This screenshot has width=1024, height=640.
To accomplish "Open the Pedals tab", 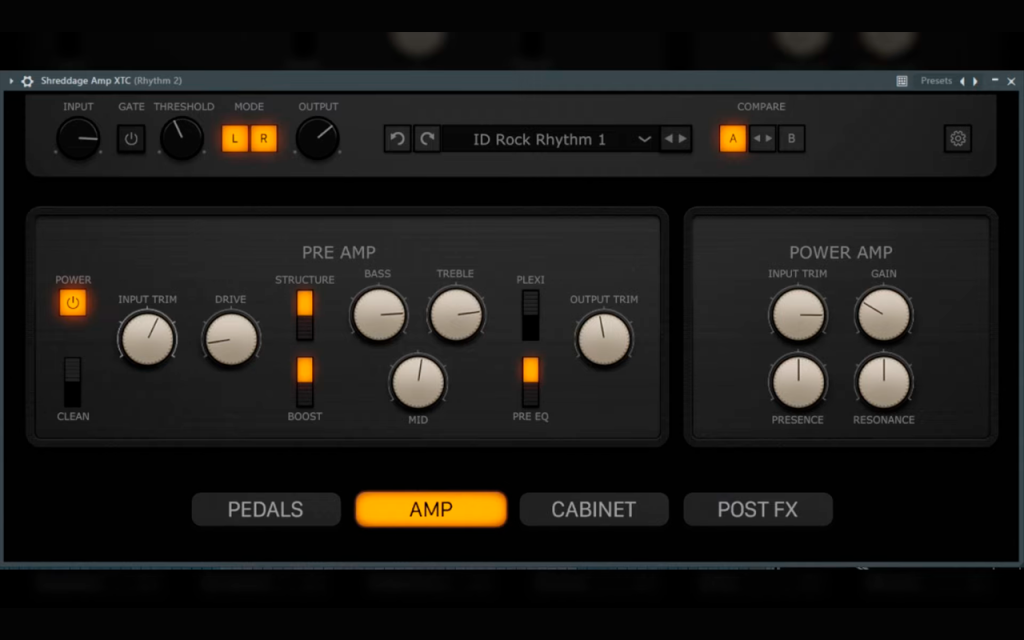I will 266,509.
